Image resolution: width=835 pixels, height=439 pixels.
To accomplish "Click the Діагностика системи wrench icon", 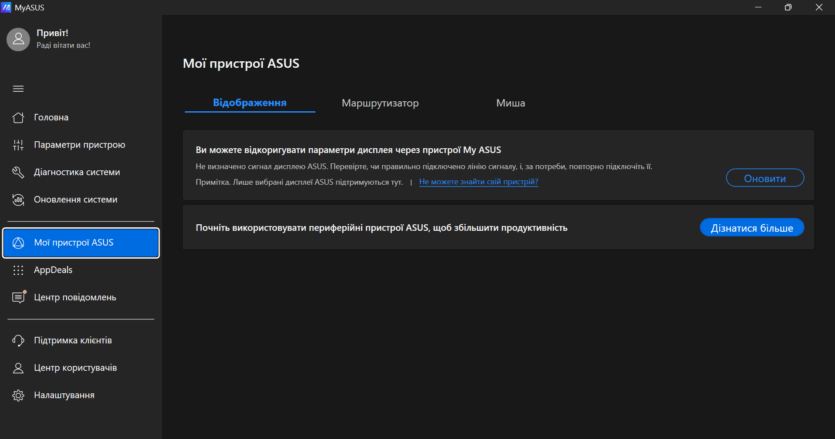I will click(x=18, y=172).
